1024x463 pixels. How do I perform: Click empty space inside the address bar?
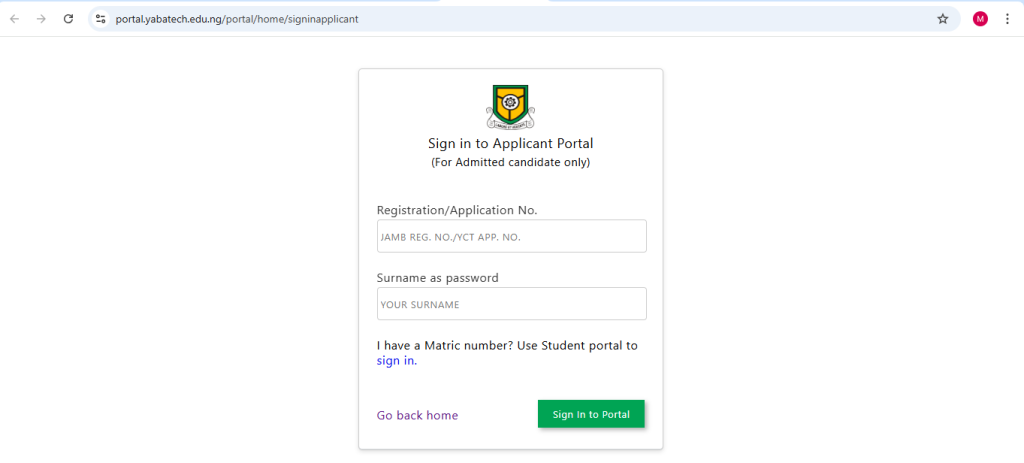pos(647,19)
